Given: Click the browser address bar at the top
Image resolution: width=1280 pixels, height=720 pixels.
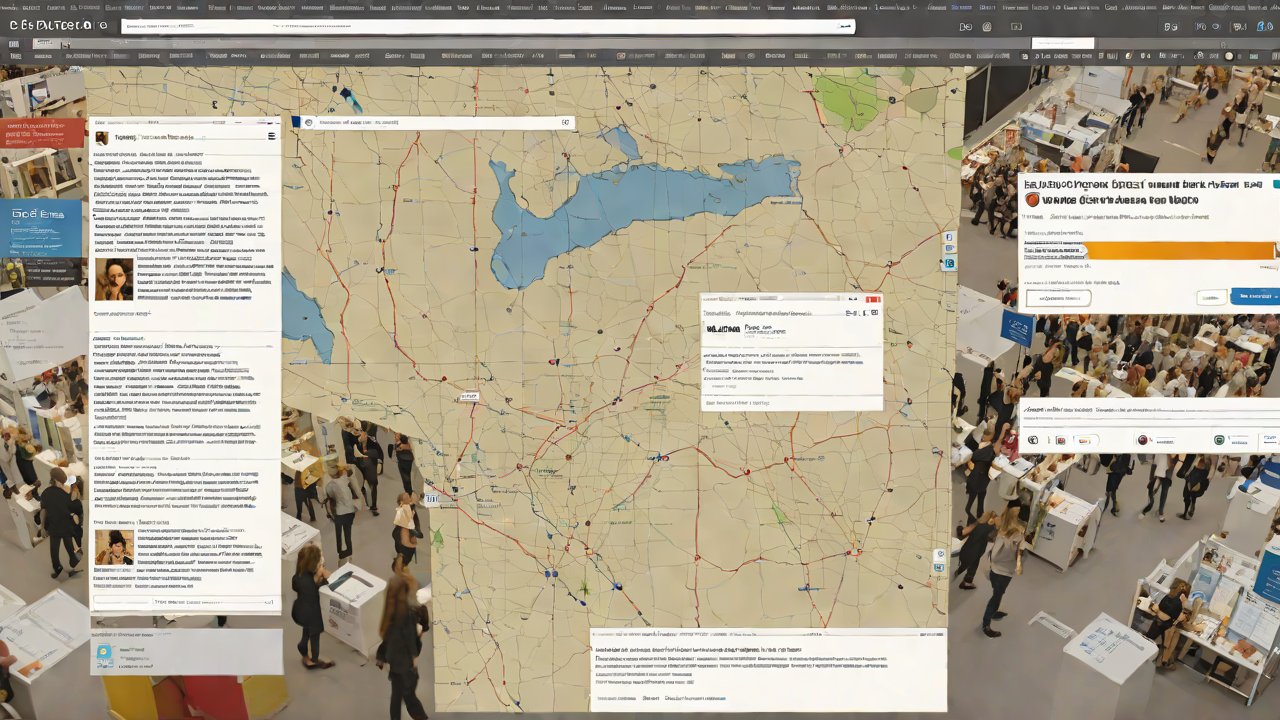Looking at the screenshot, I should [487, 26].
